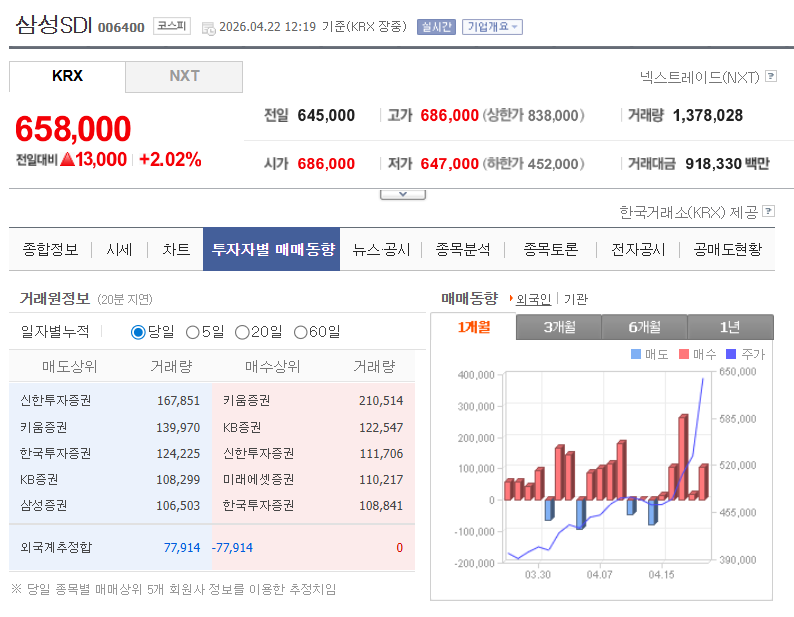Select the 20일 radio button
This screenshot has height=617, width=794.
pyautogui.click(x=242, y=332)
